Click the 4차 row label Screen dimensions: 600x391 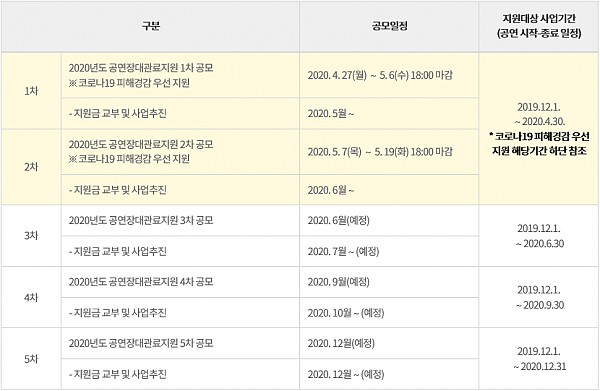[31, 297]
